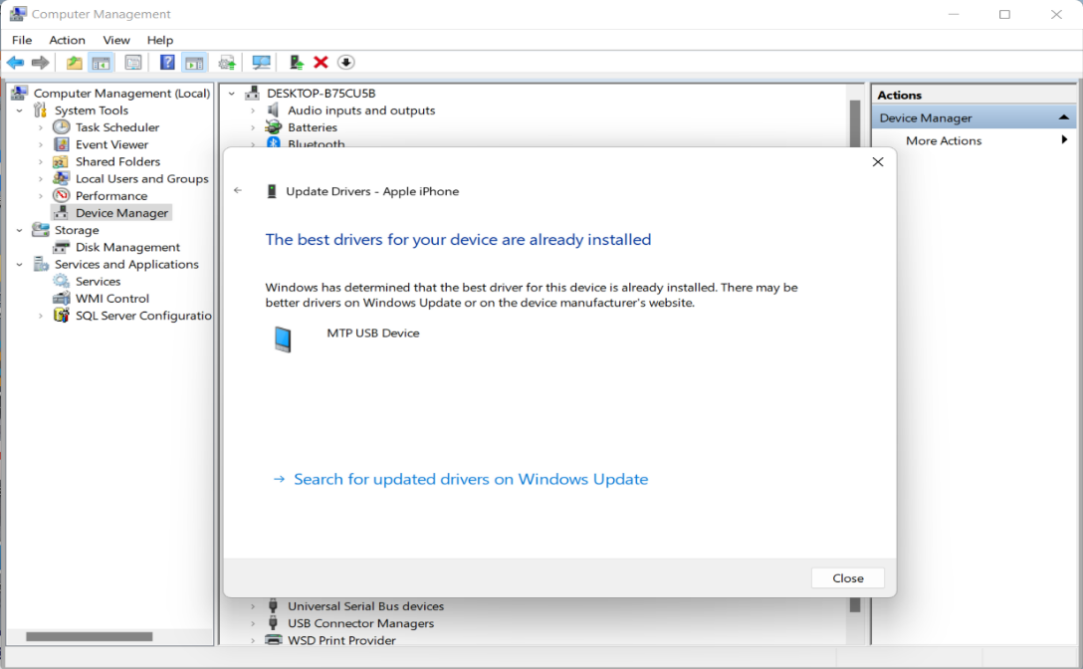Image resolution: width=1083 pixels, height=669 pixels.
Task: Click Scan for hardware changes monitor icon
Action: [261, 63]
